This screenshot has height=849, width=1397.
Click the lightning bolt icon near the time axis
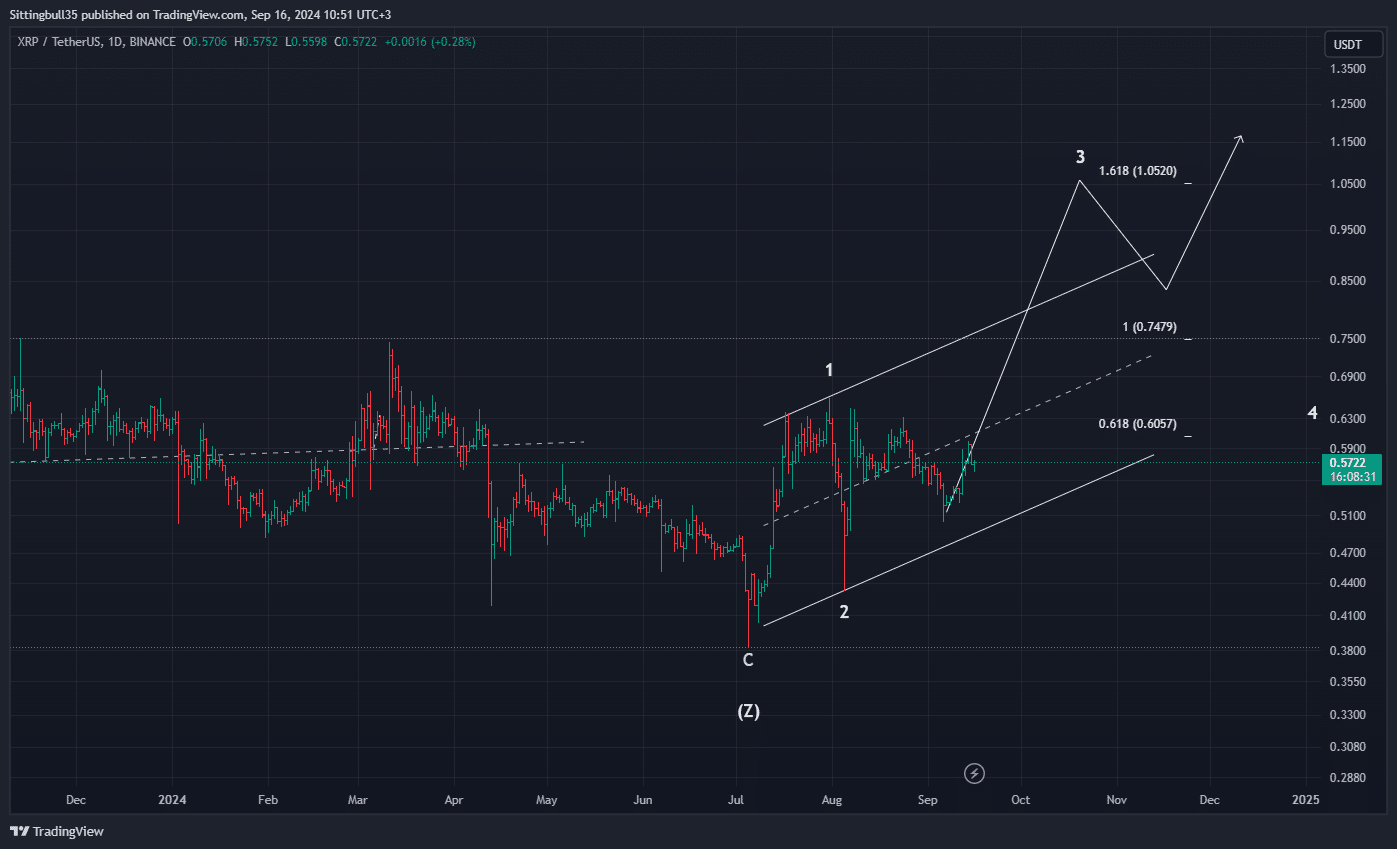(x=975, y=773)
